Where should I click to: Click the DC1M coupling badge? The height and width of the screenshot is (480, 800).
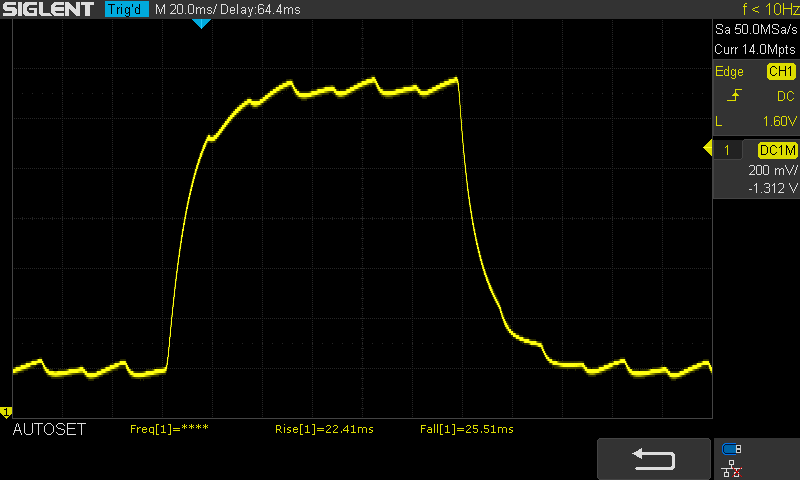[778, 150]
